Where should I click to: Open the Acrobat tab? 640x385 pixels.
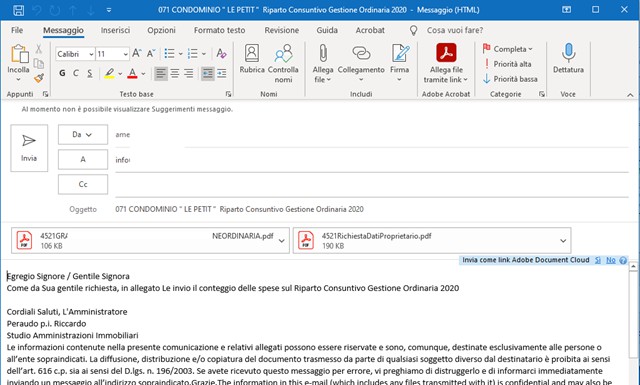tap(370, 30)
